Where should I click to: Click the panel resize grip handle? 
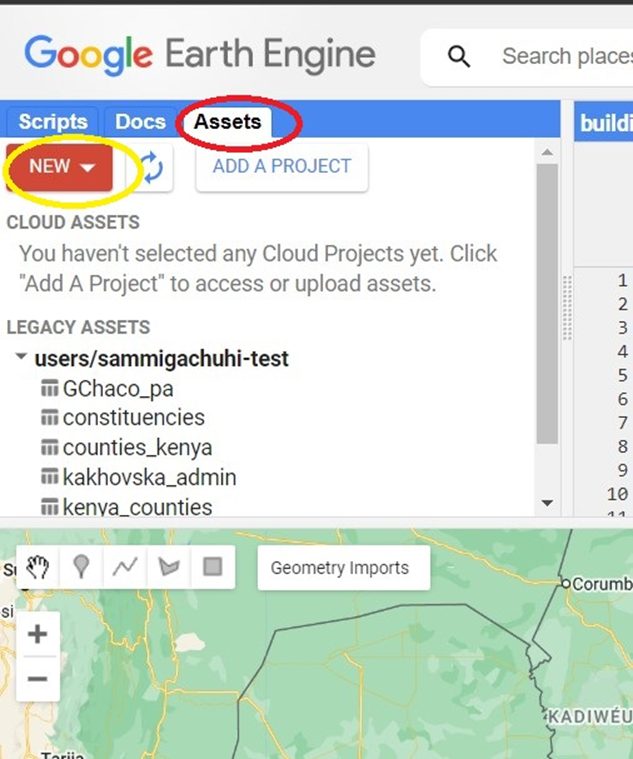(x=567, y=308)
